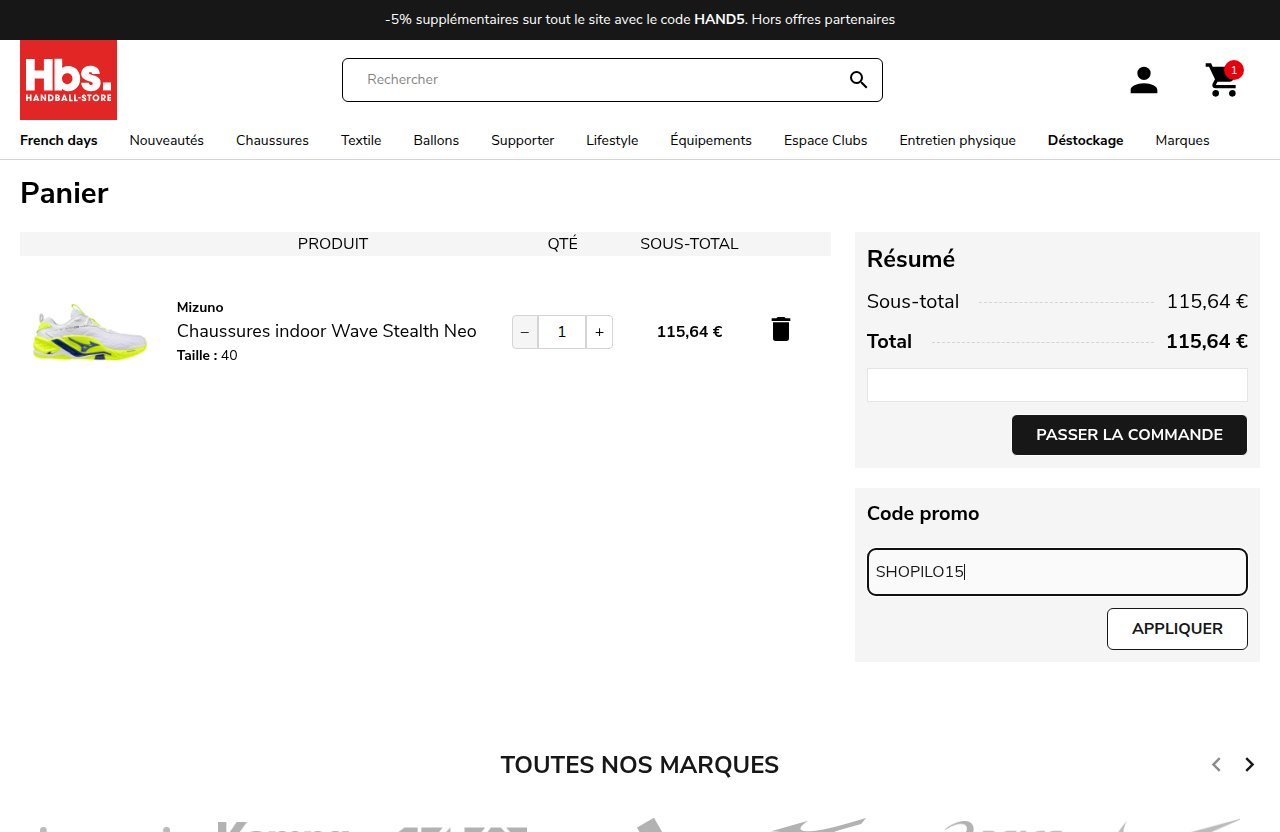Open the French days menu

point(59,140)
